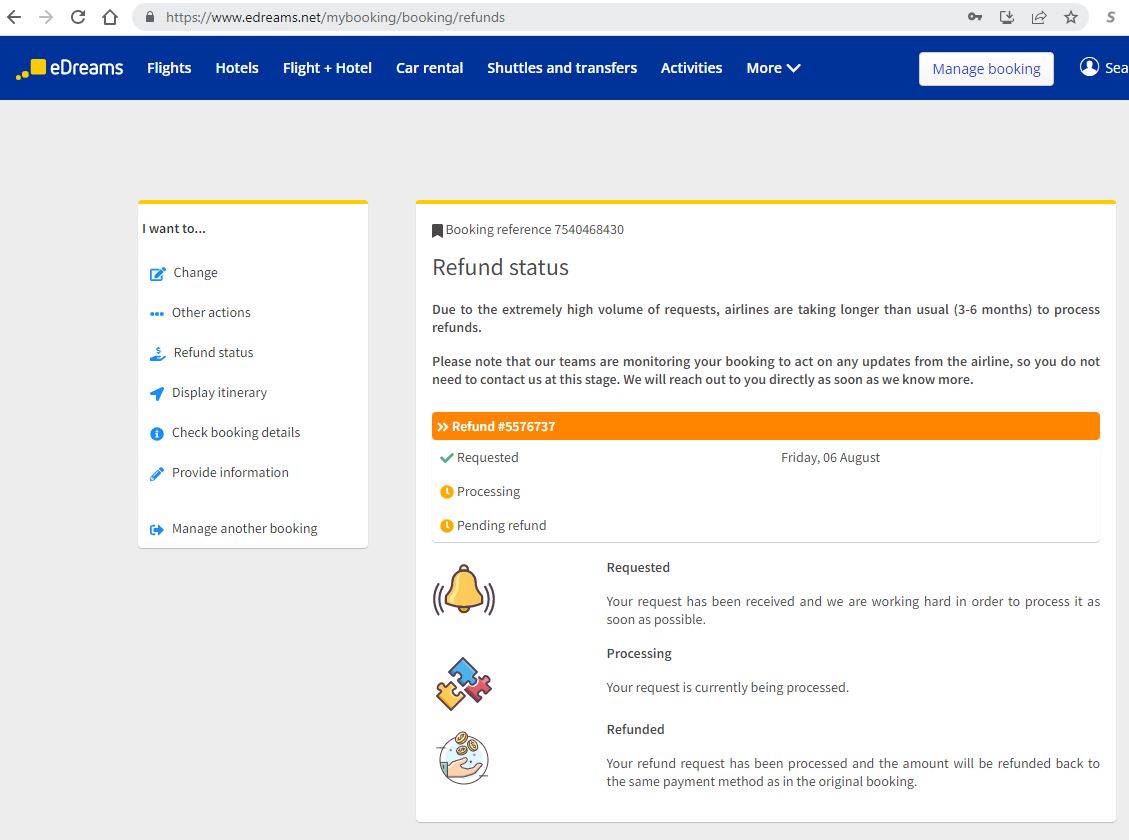1129x840 pixels.
Task: Click the Requested row with green checkmark
Action: (x=765, y=458)
